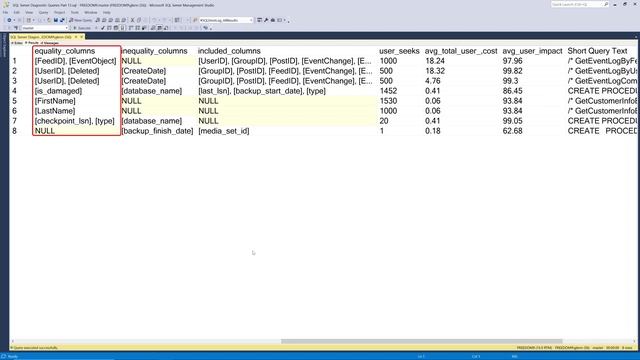This screenshot has width=640, height=360.
Task: Open the Edit menu
Action: 16,12
